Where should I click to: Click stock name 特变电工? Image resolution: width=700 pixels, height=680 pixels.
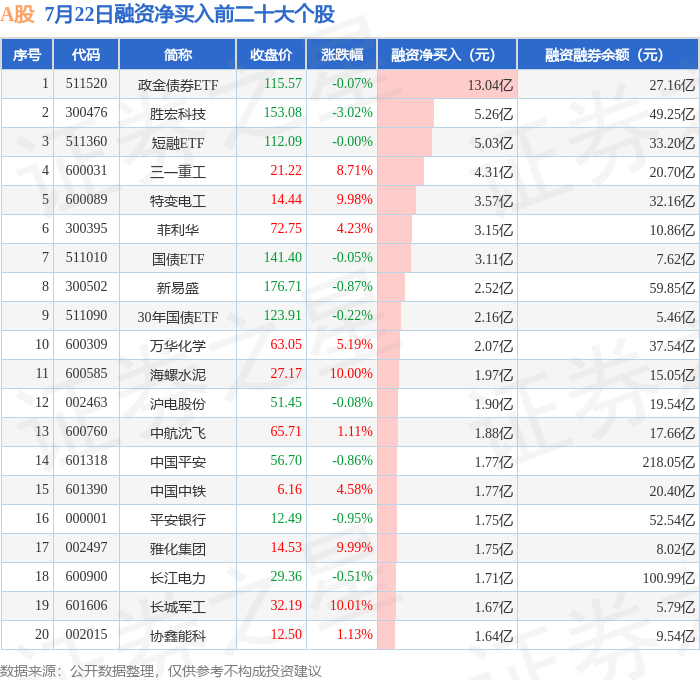pos(178,200)
